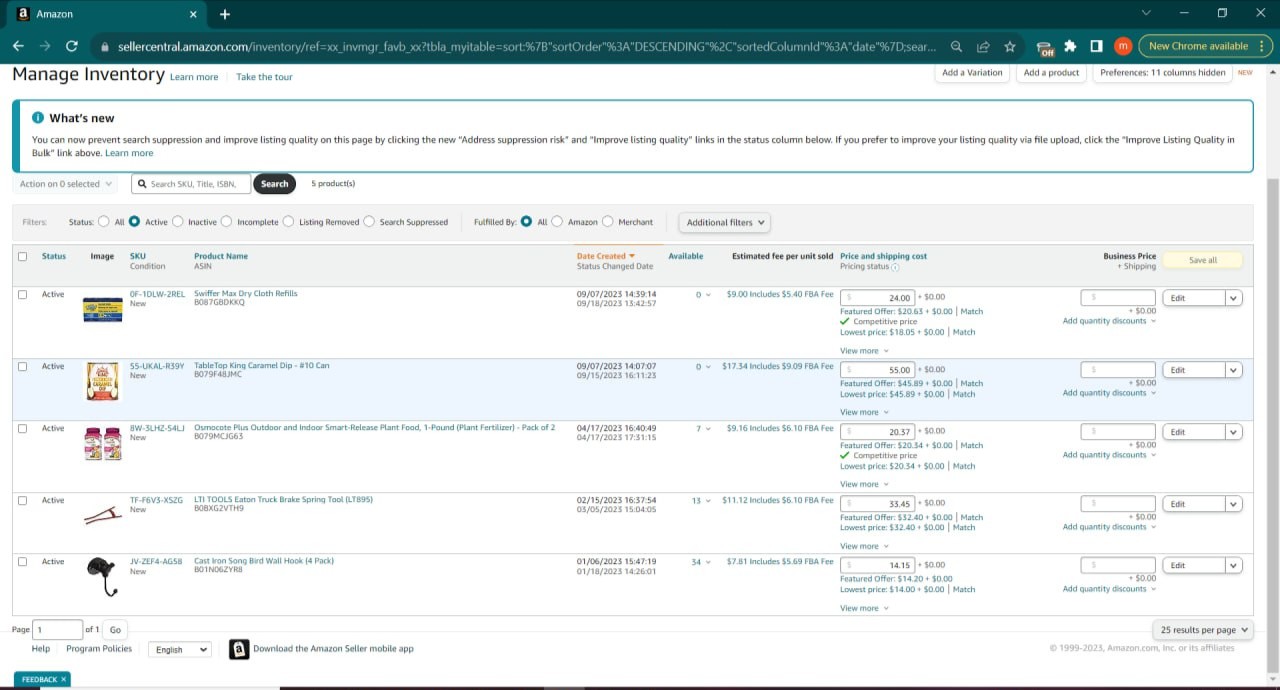Click the tab search chevron in title bar
Viewport: 1280px width, 690px height.
(x=1146, y=13)
